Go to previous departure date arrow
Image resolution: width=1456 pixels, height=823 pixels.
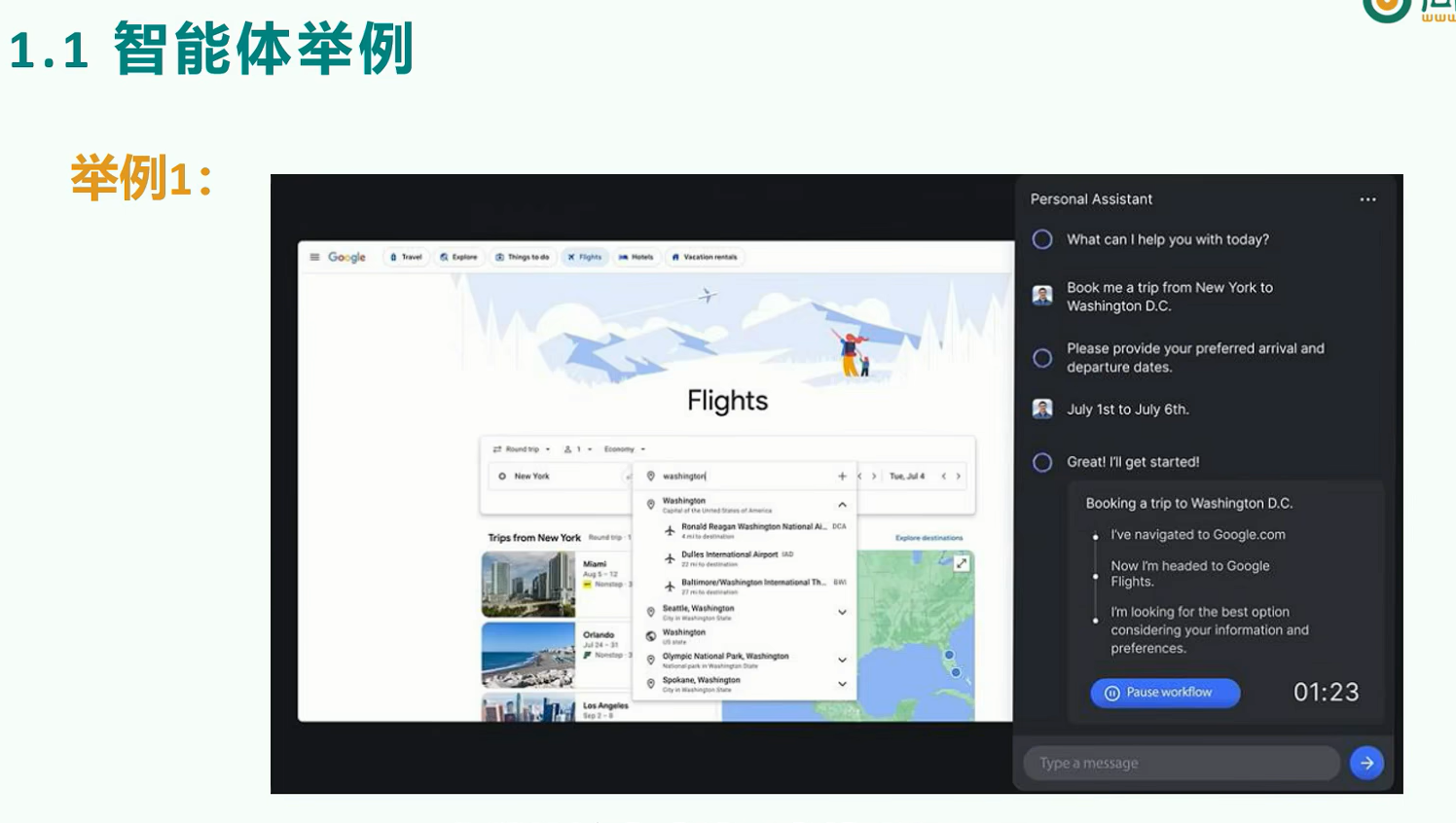tap(859, 476)
